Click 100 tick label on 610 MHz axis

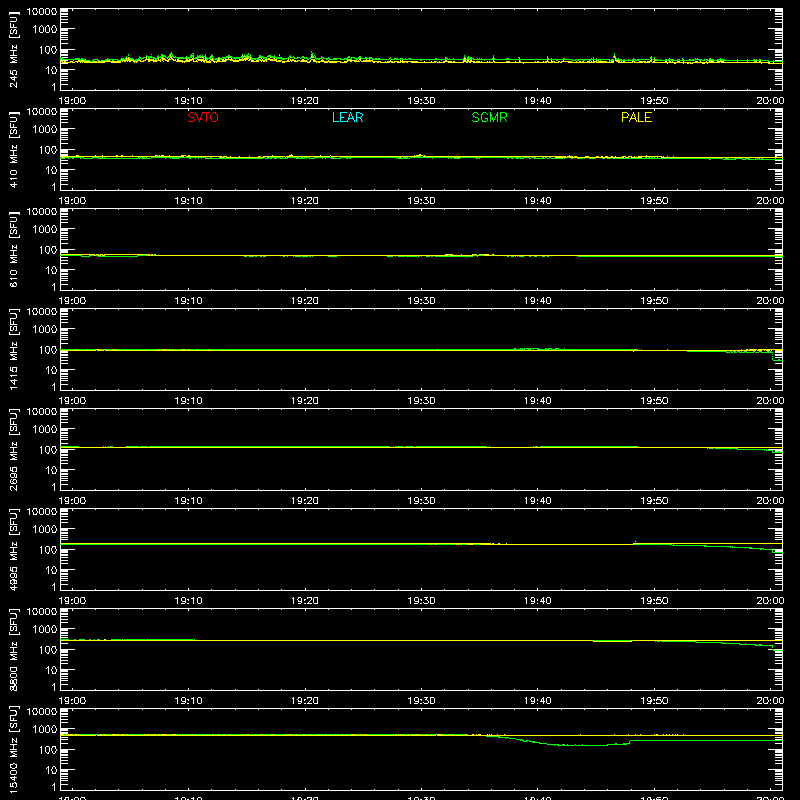pyautogui.click(x=48, y=249)
